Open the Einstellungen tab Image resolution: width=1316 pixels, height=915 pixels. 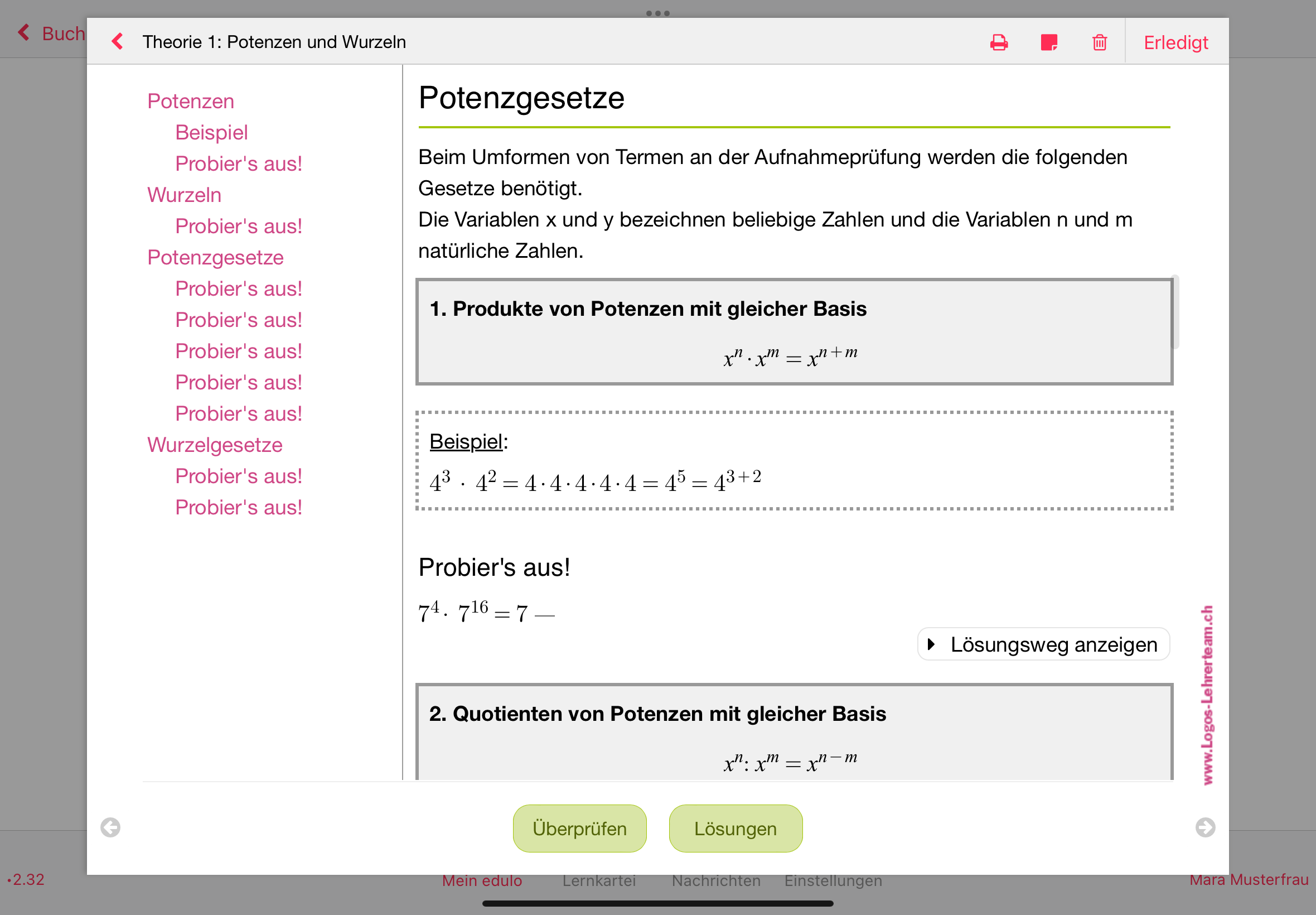click(833, 880)
